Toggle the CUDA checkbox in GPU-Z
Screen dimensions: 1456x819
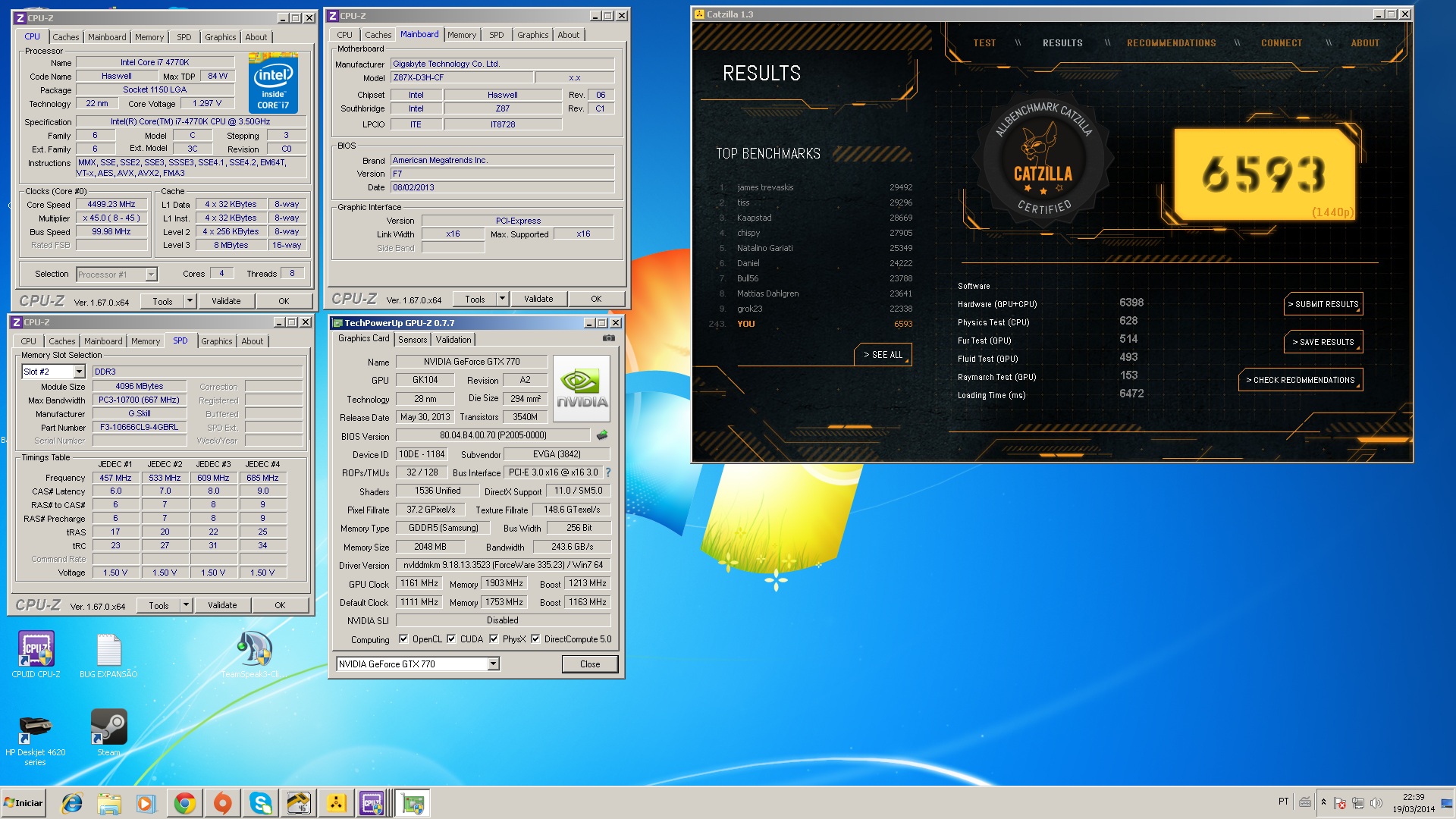pos(451,639)
